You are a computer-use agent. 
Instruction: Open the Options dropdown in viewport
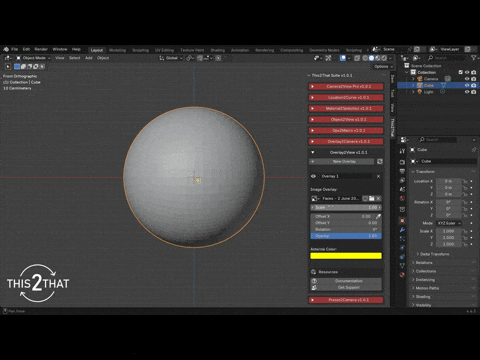pyautogui.click(x=383, y=66)
